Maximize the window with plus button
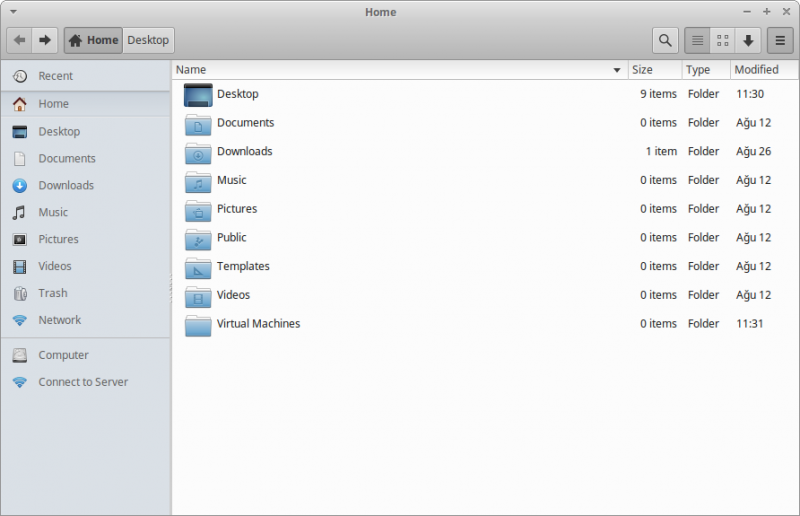This screenshot has height=516, width=800. (766, 11)
